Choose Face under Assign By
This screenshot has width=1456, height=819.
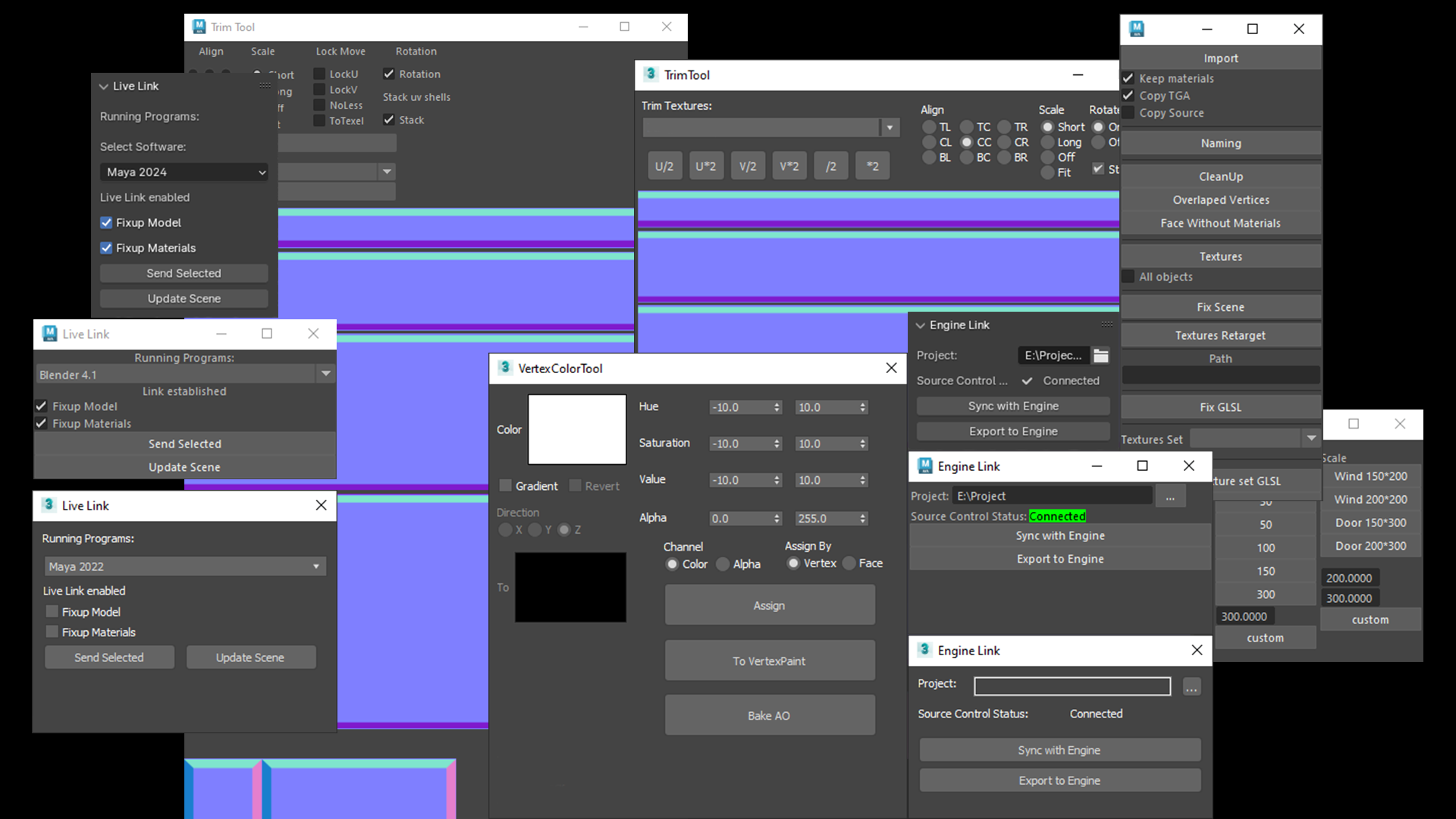pos(849,563)
